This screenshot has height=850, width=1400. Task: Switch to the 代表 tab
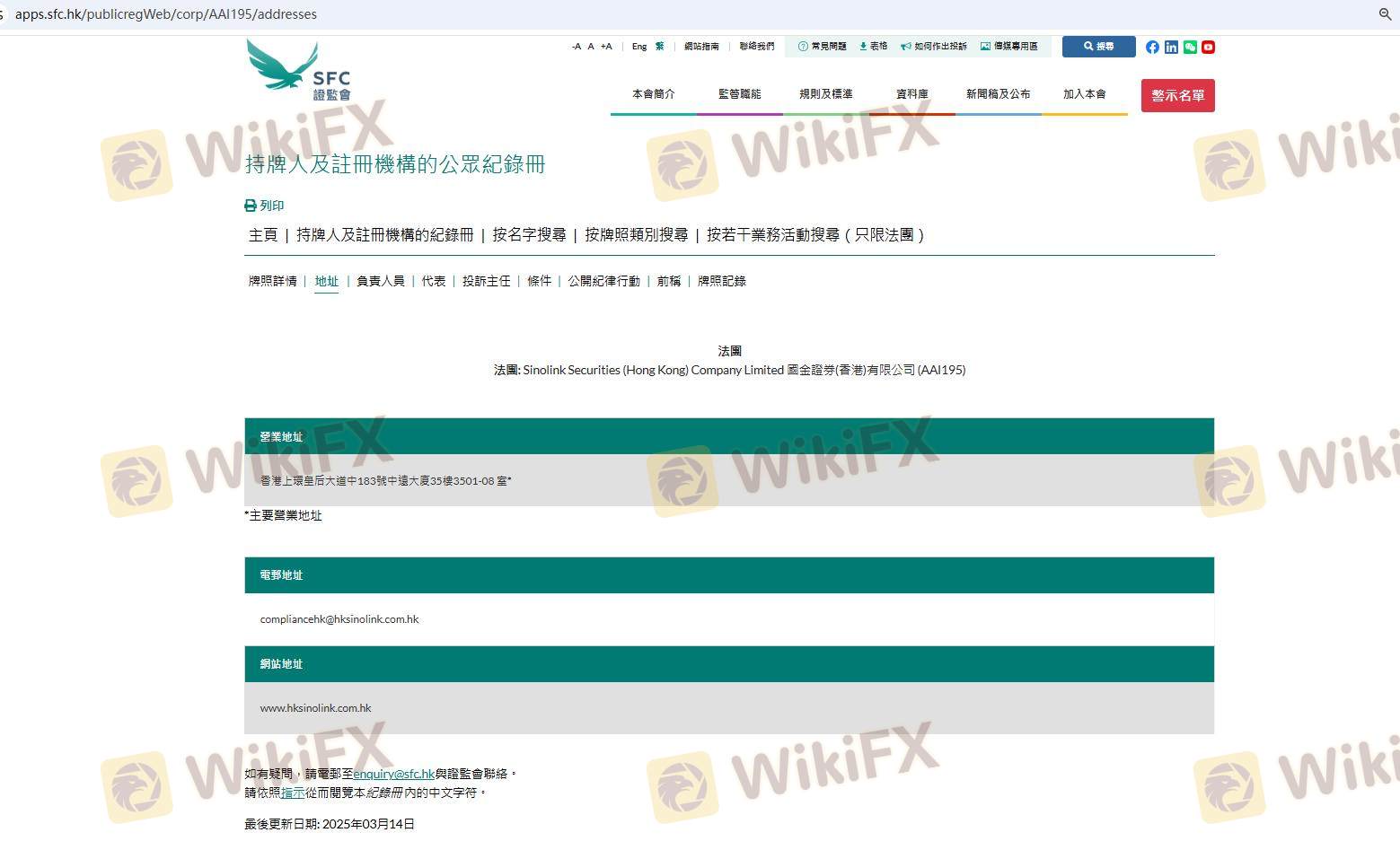click(434, 281)
